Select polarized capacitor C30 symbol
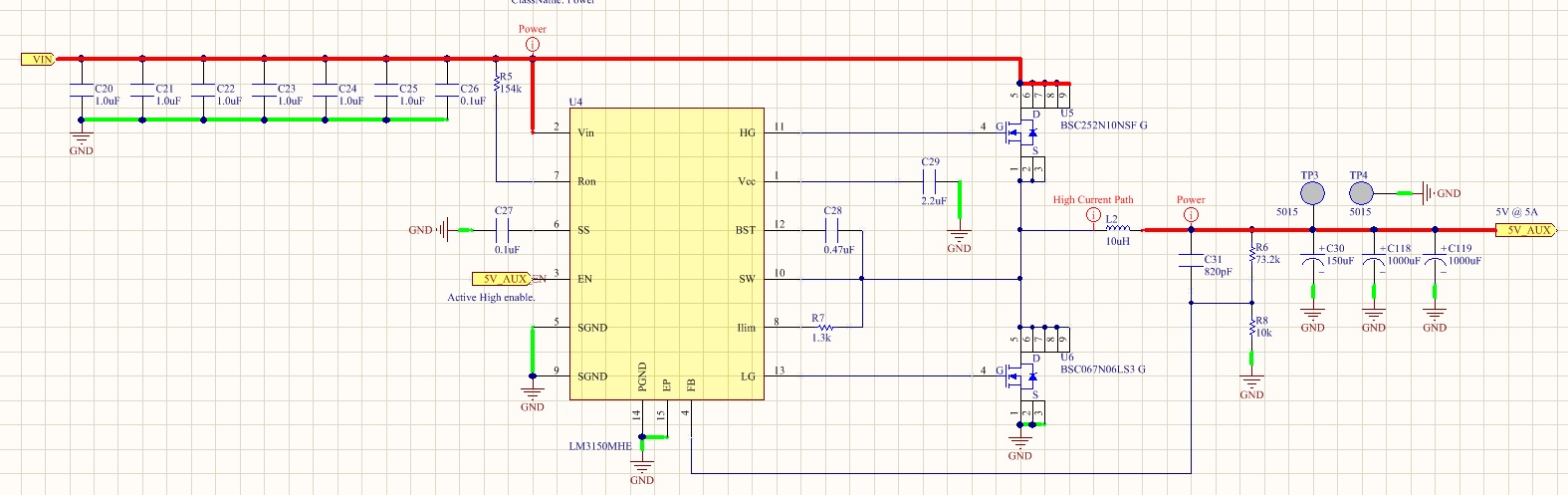Image resolution: width=1568 pixels, height=495 pixels. [x=1312, y=261]
